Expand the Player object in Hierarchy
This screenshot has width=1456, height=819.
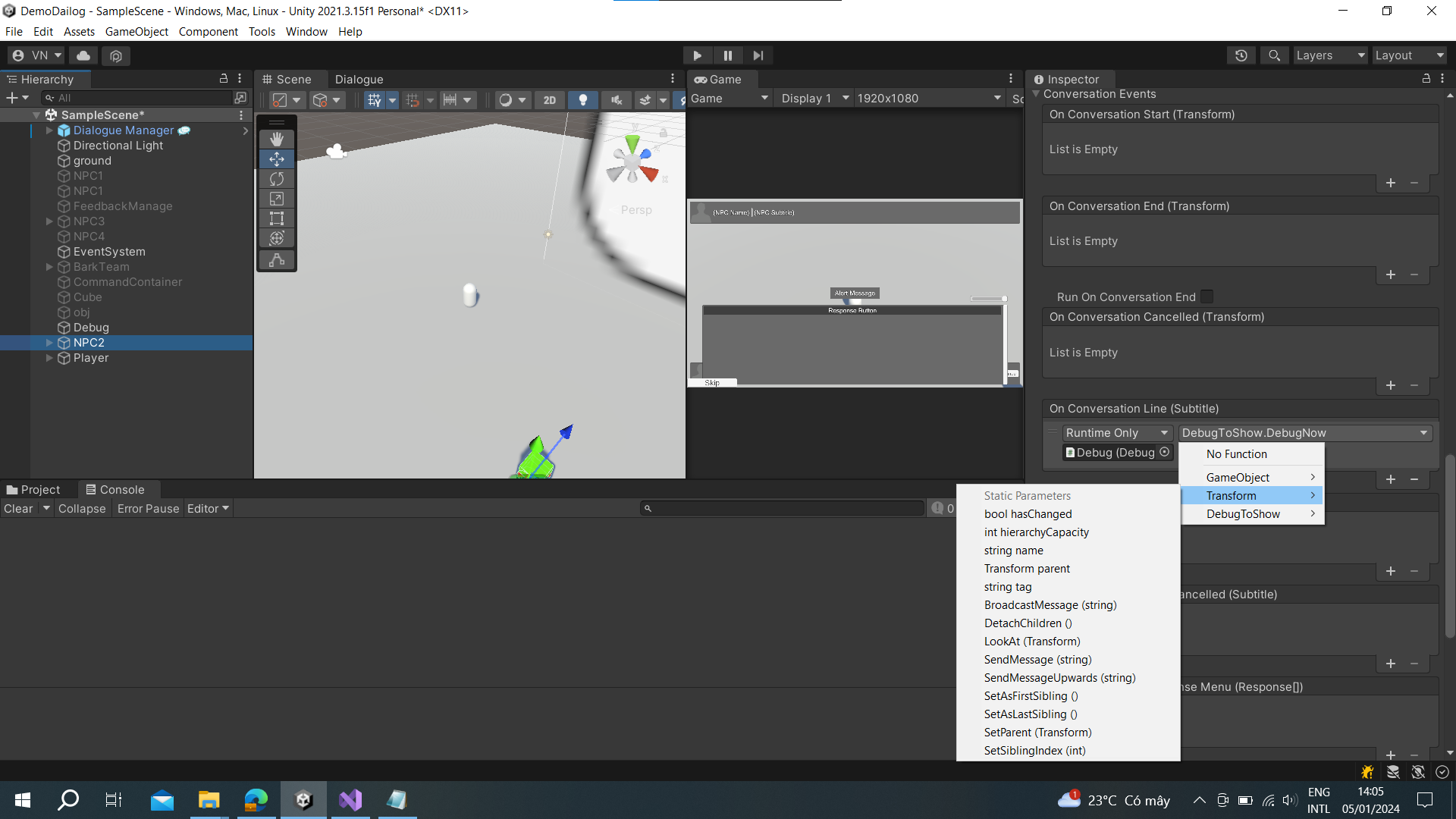[x=49, y=358]
